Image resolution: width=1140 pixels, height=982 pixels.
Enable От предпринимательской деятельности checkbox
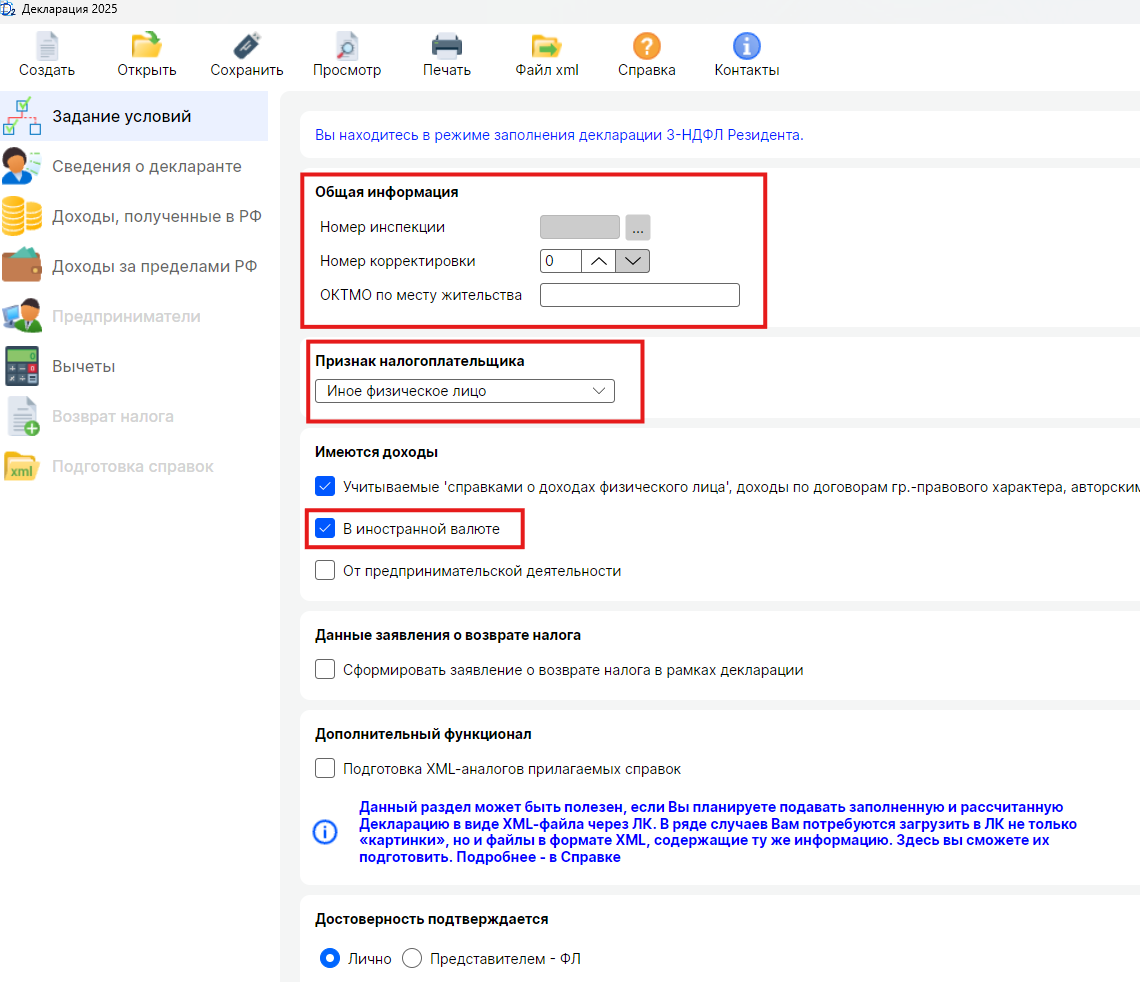click(325, 571)
